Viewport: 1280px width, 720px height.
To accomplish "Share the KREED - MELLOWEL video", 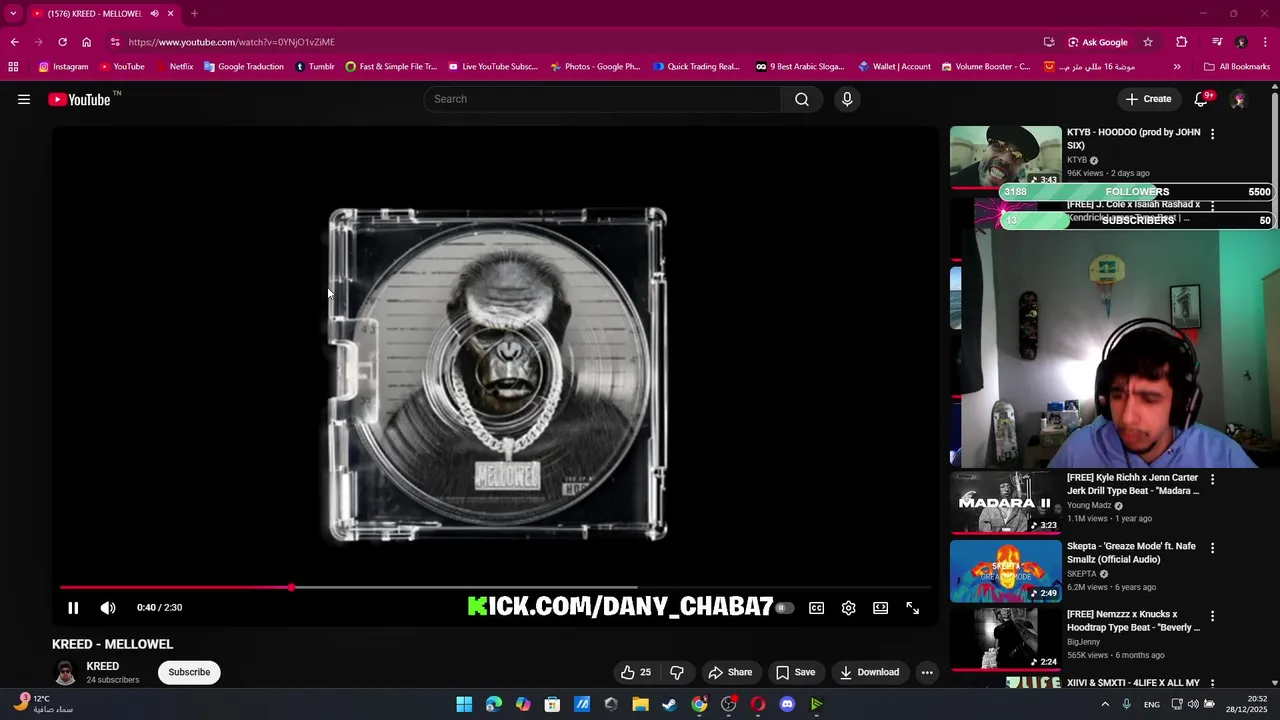I will tap(730, 672).
